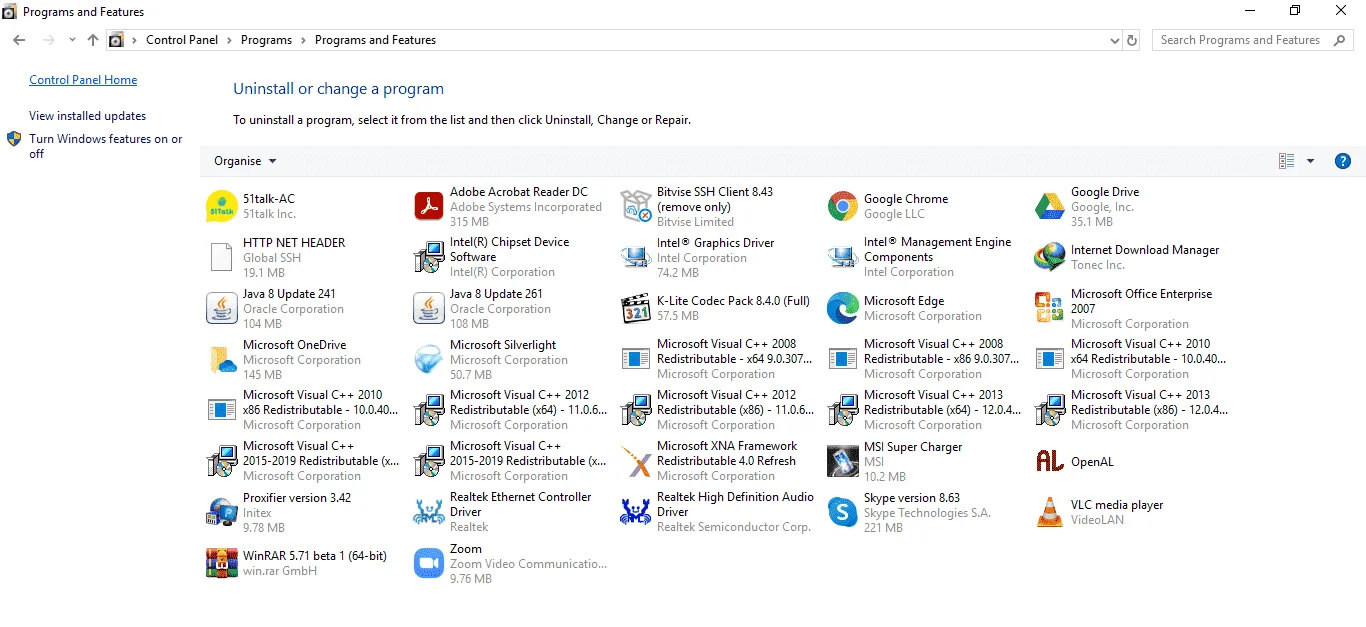
Task: Select Microsoft Visual C++ 2012 (x64) entry
Action: click(x=510, y=410)
